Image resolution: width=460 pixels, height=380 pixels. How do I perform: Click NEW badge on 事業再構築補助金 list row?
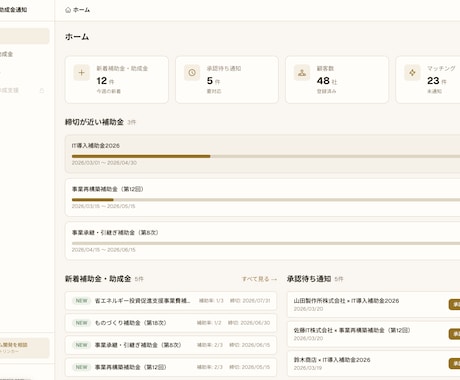(82, 367)
